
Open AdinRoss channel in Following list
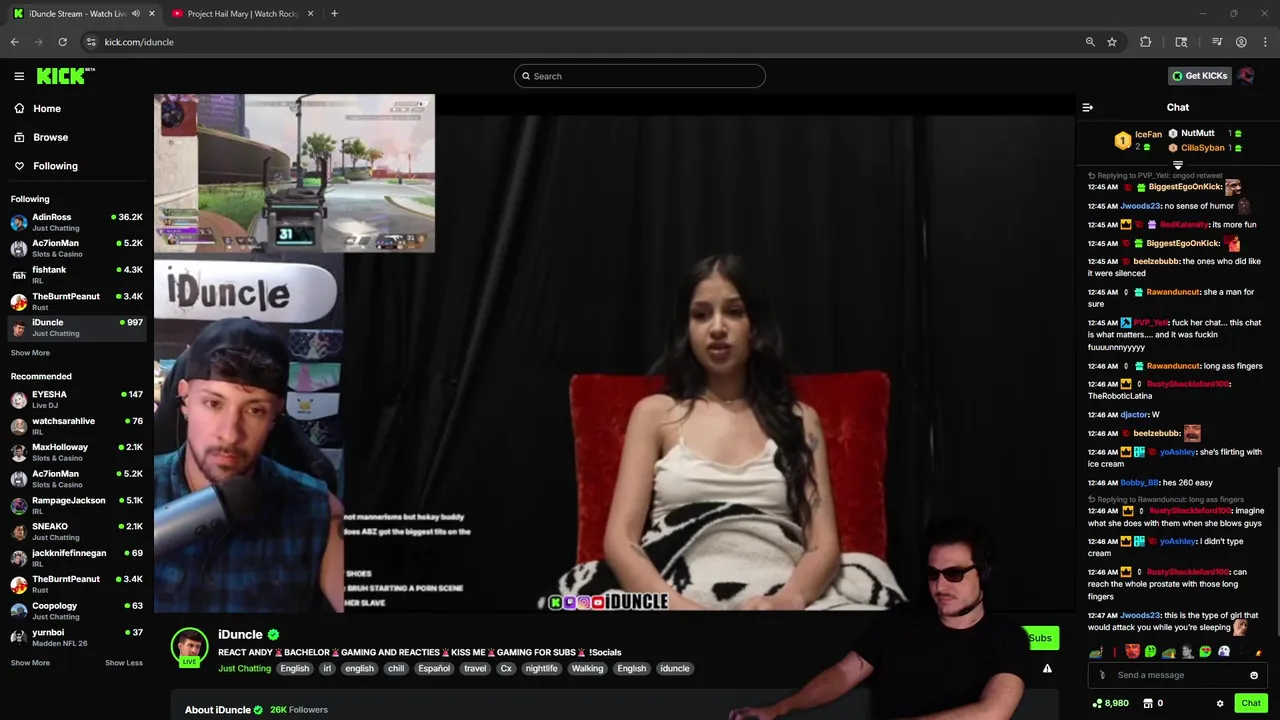pyautogui.click(x=76, y=222)
